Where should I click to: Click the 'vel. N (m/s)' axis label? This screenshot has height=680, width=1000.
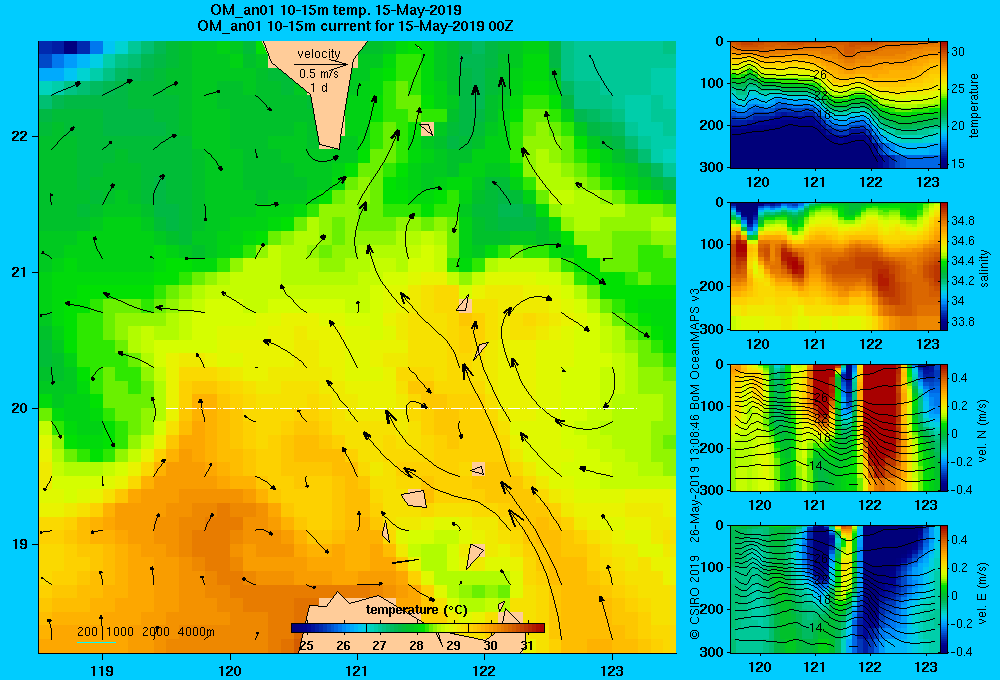(x=983, y=431)
